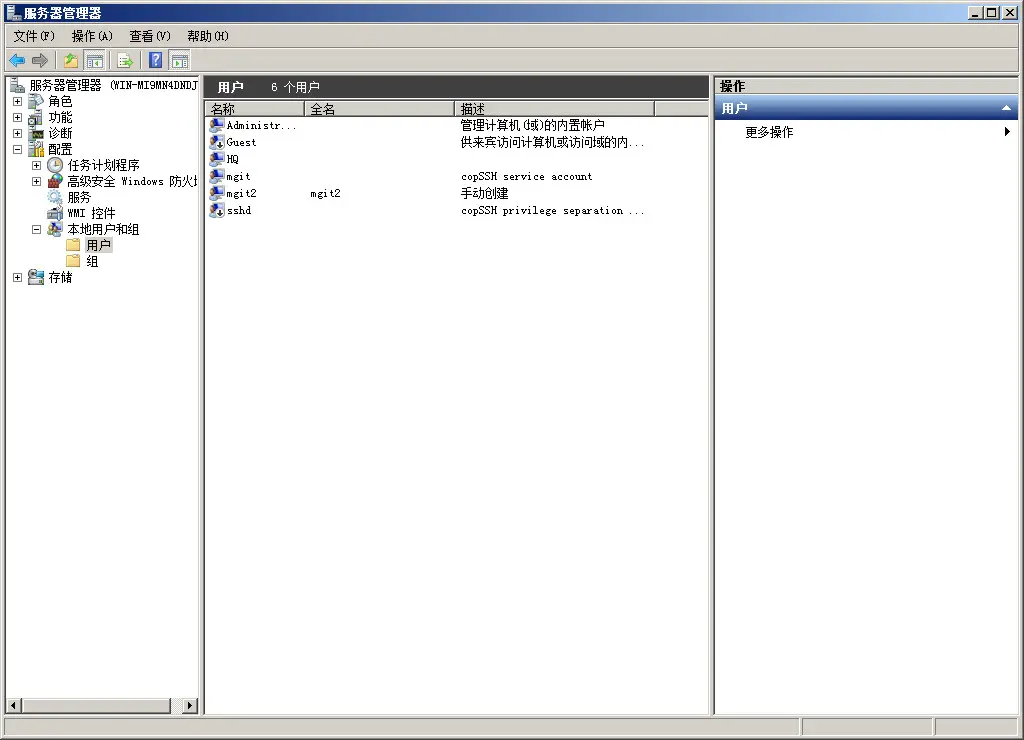Image resolution: width=1024 pixels, height=740 pixels.
Task: Select the HQ user name
Action: pos(232,159)
